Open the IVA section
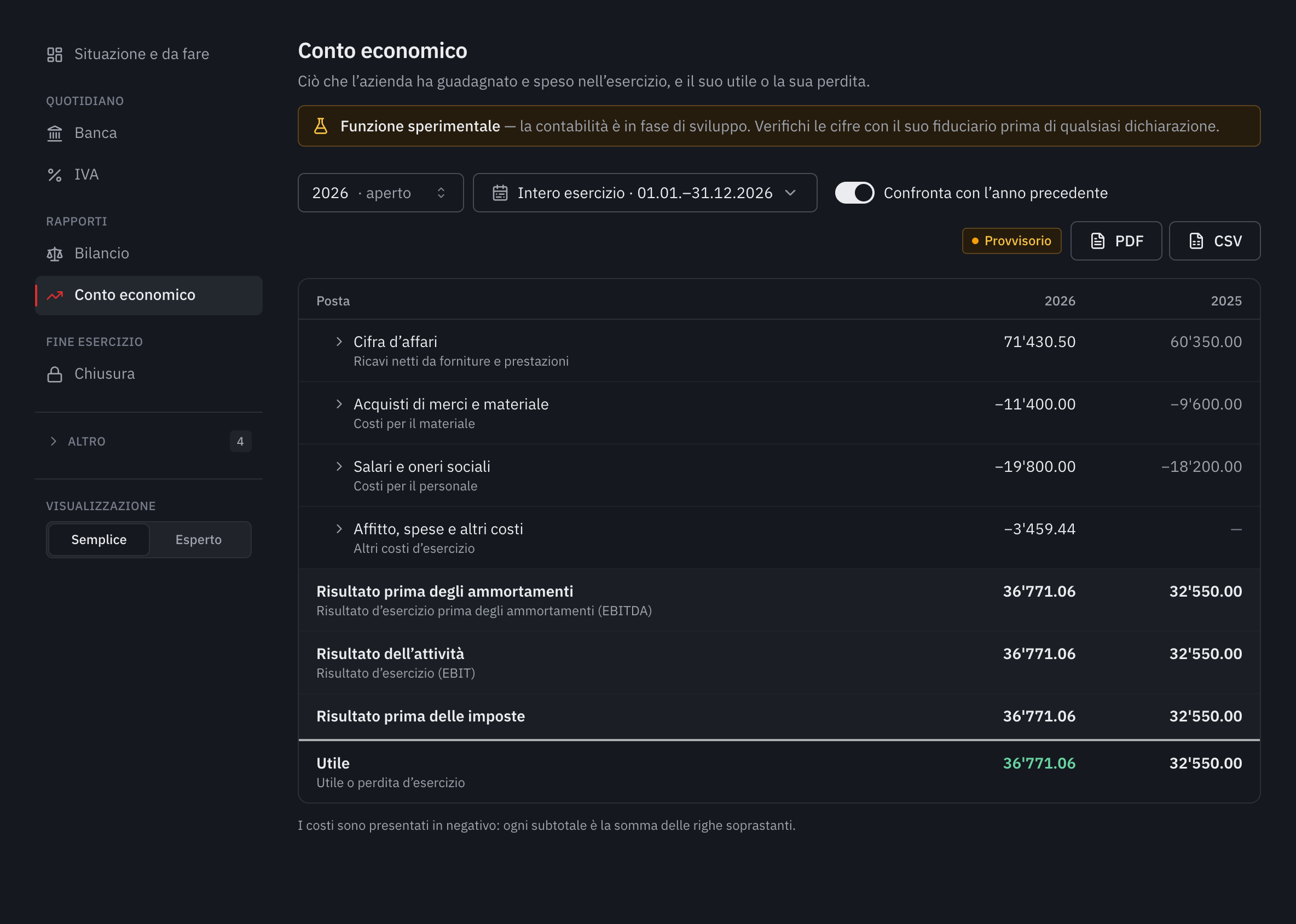Image resolution: width=1296 pixels, height=924 pixels. click(x=148, y=175)
